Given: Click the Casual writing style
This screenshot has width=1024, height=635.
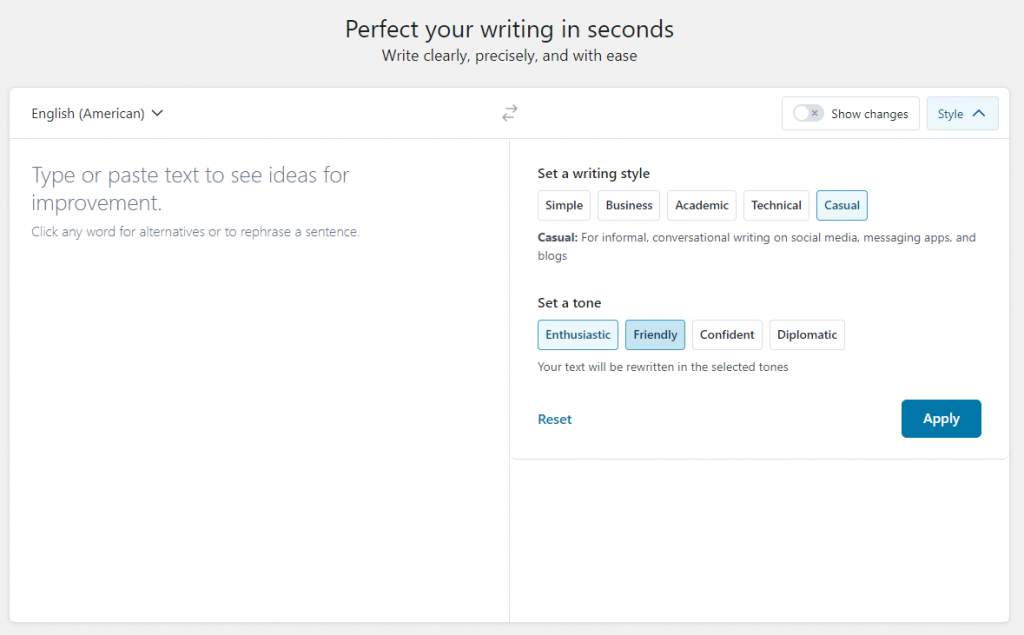Looking at the screenshot, I should (842, 206).
